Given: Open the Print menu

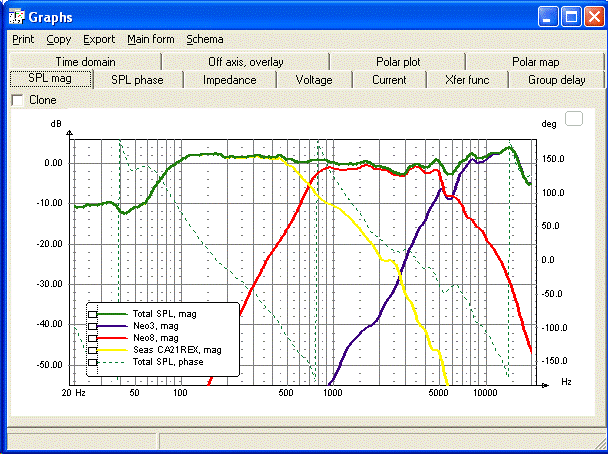Looking at the screenshot, I should point(23,40).
